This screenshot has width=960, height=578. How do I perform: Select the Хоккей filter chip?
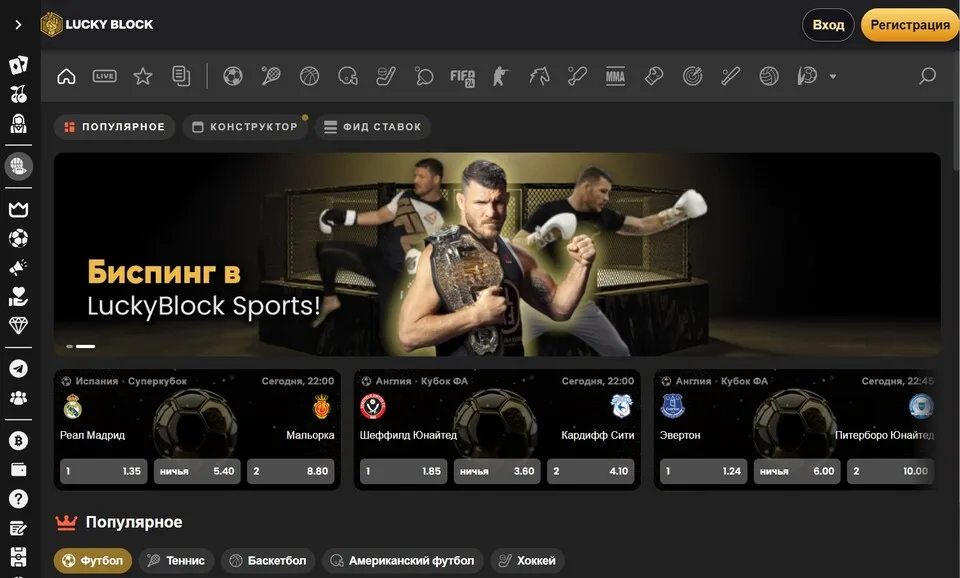[x=526, y=561]
